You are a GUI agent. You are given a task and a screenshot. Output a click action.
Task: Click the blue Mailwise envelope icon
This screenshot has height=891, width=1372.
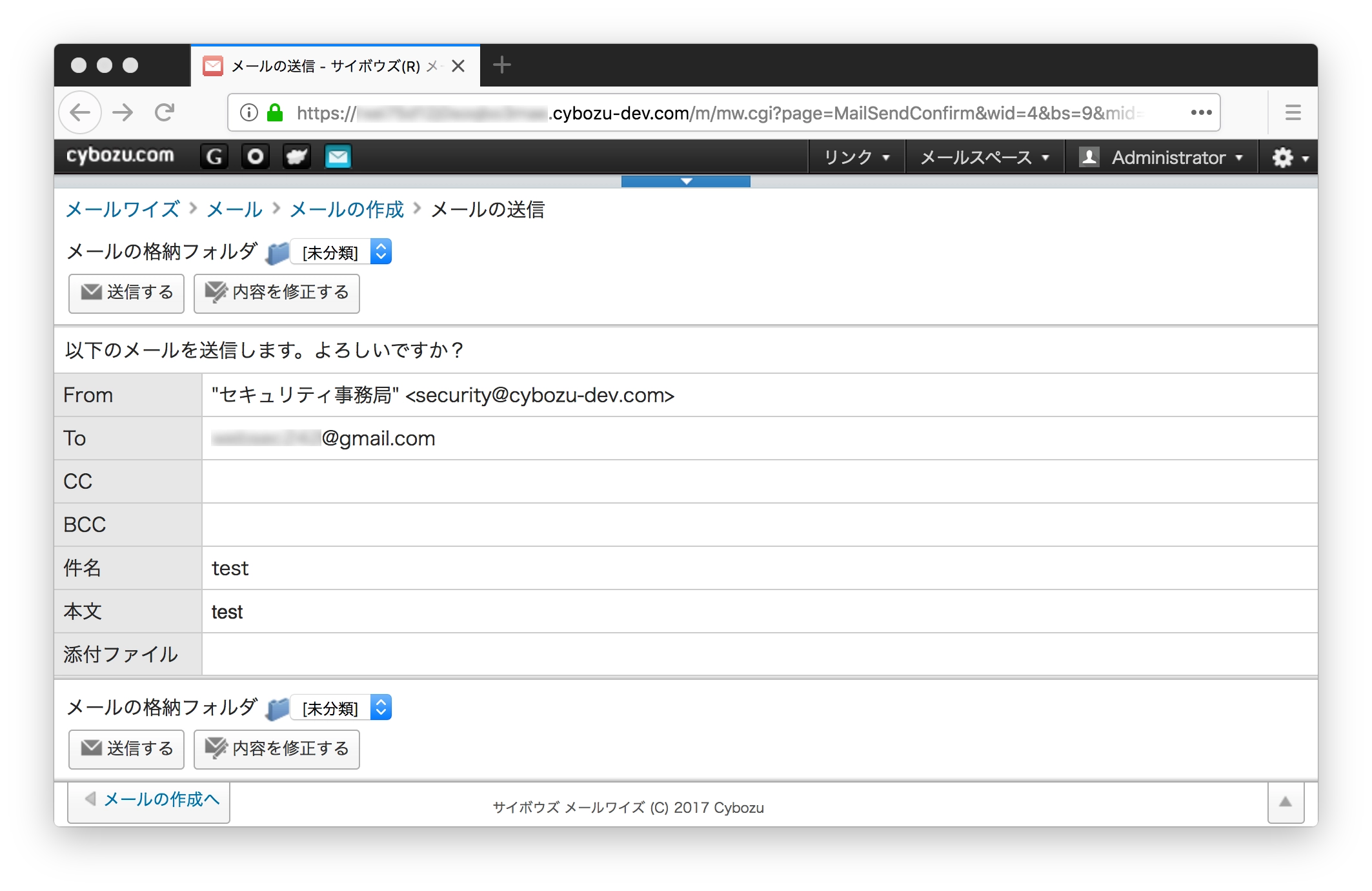point(338,157)
